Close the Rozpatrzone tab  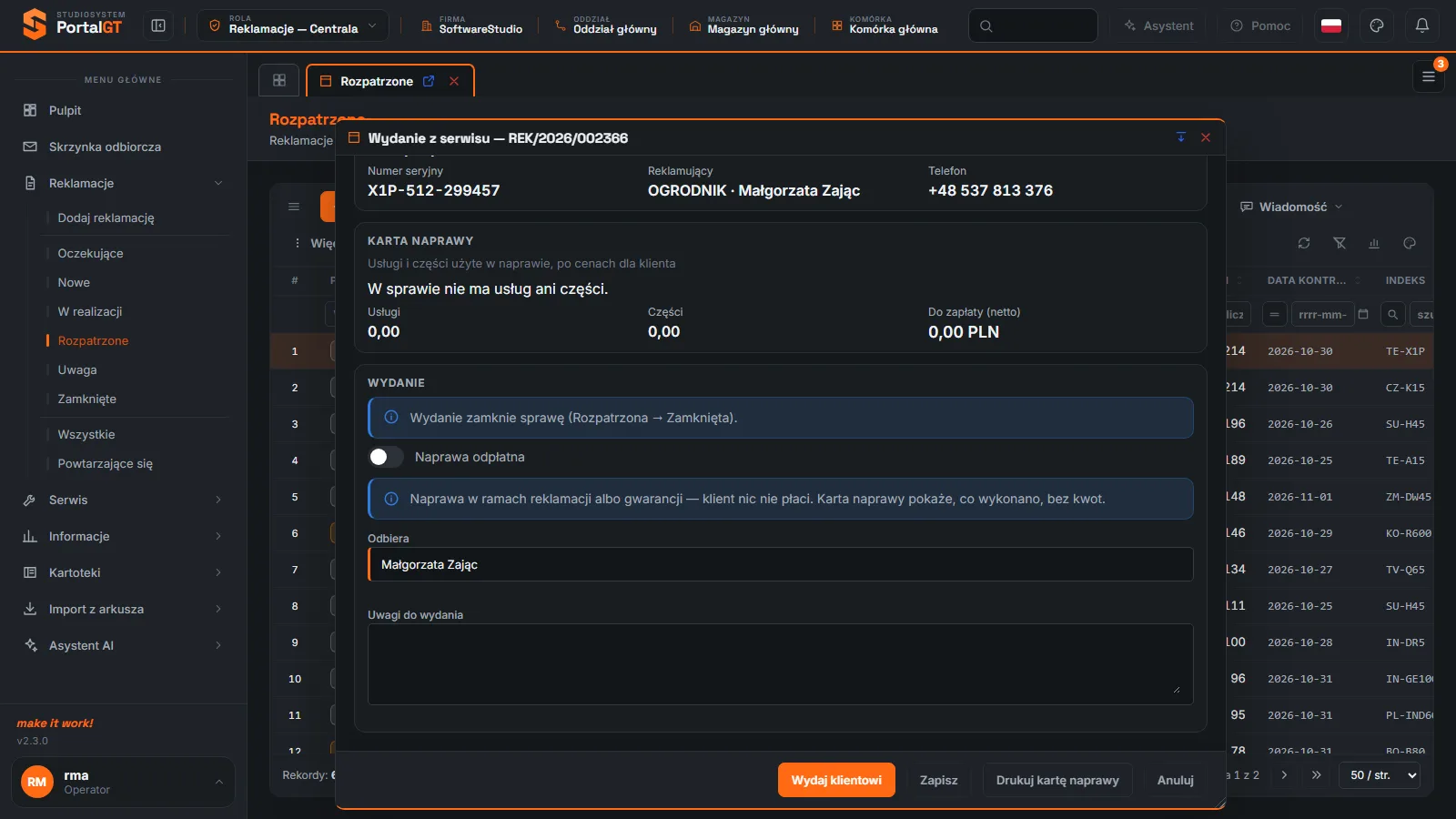454,81
